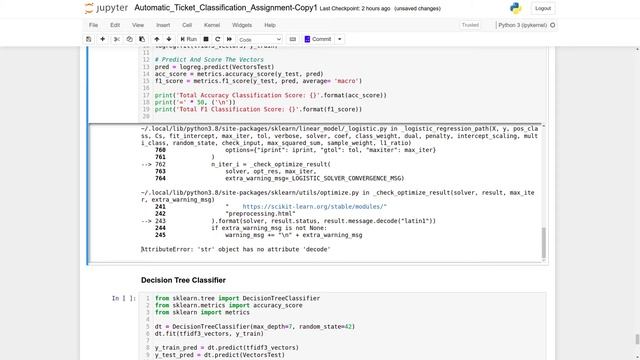Screen dimensions: 640x360
Task: Click the 'In [ ]:' cell prompt
Action: [x=124, y=298]
